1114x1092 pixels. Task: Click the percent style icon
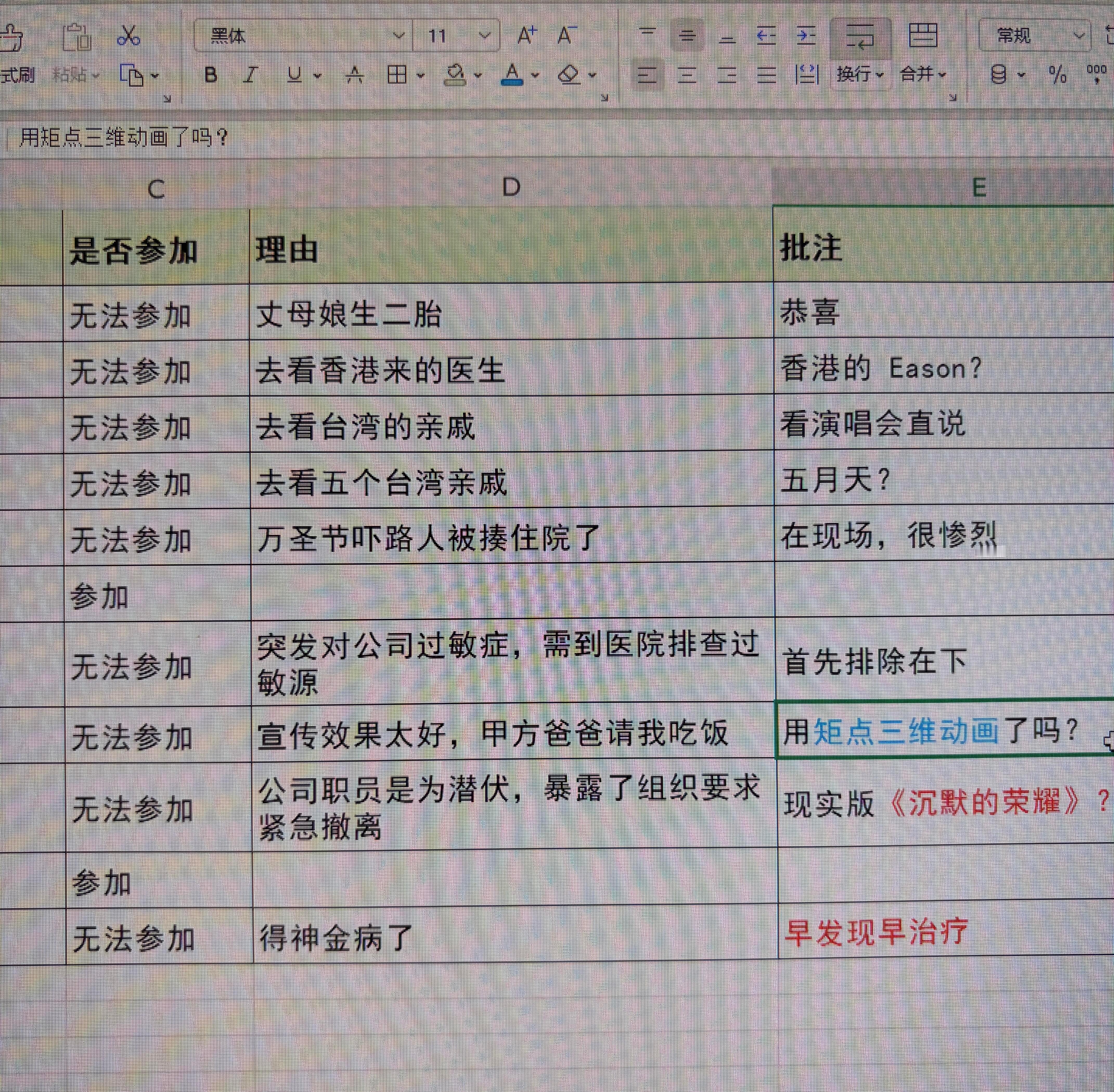click(x=1058, y=75)
